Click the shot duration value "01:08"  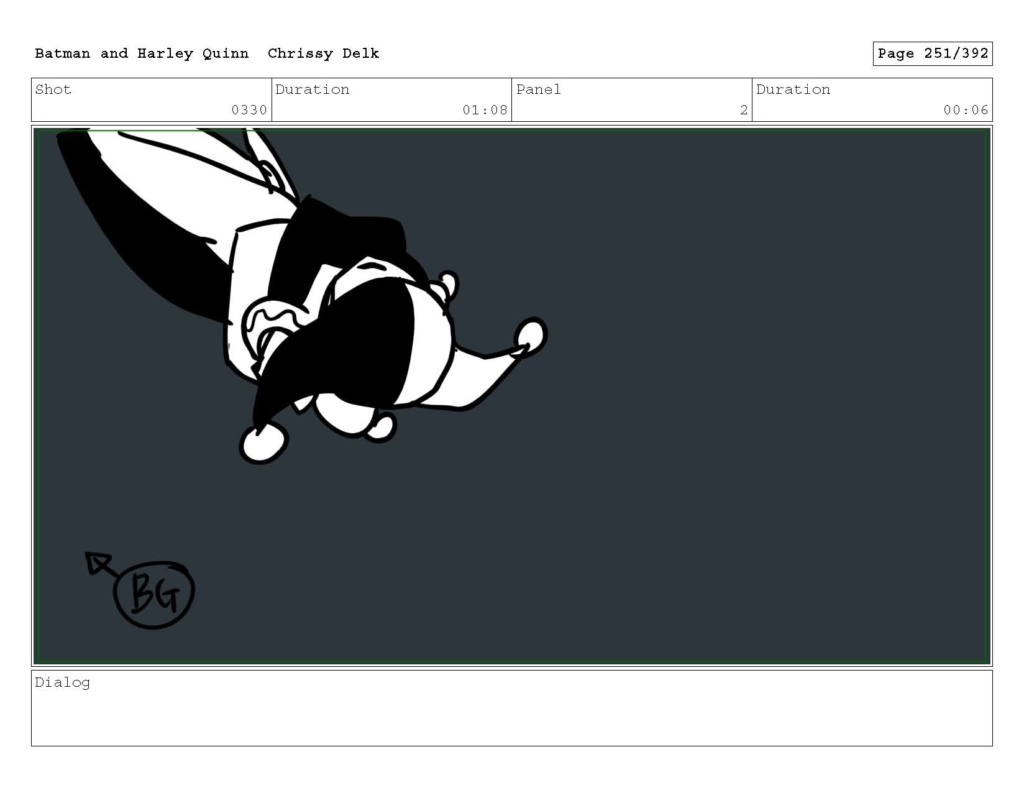point(485,110)
